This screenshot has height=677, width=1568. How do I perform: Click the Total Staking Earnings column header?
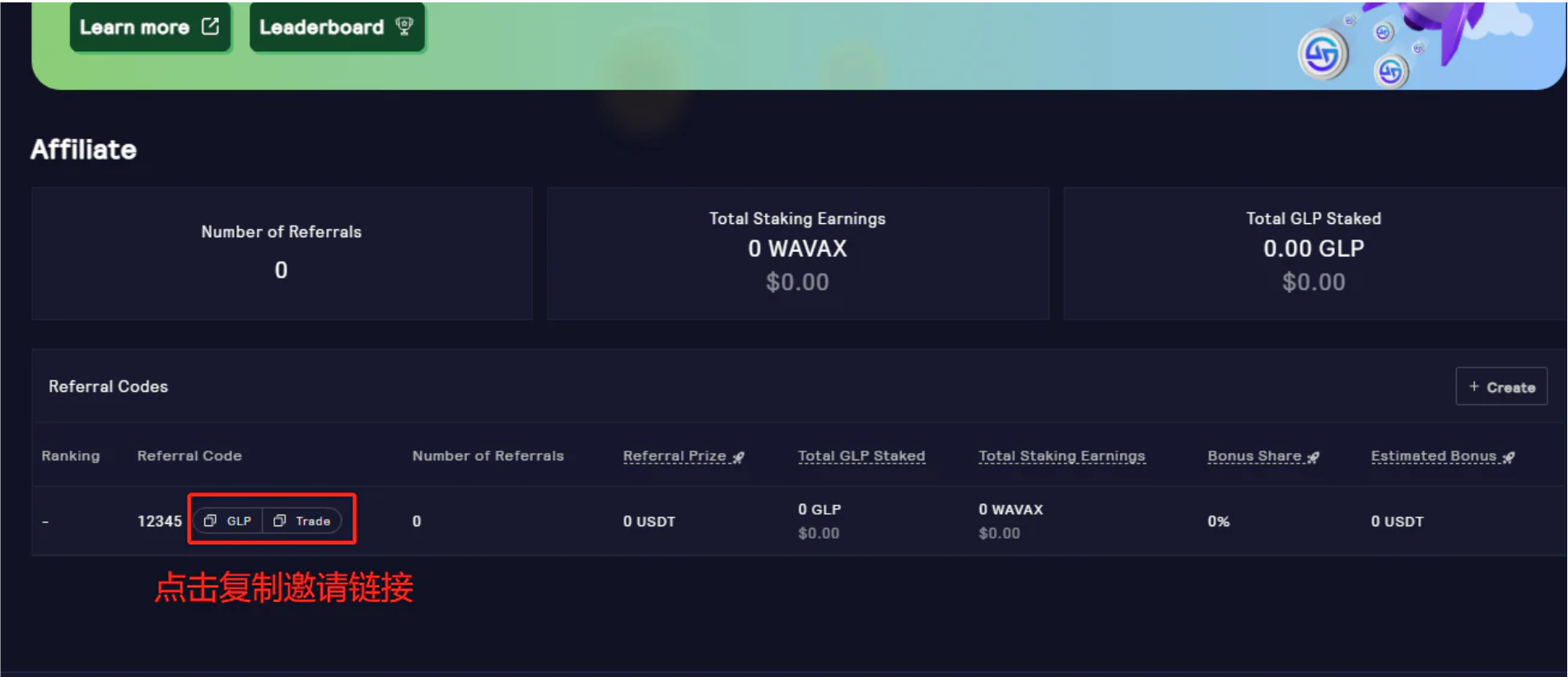(x=1062, y=456)
